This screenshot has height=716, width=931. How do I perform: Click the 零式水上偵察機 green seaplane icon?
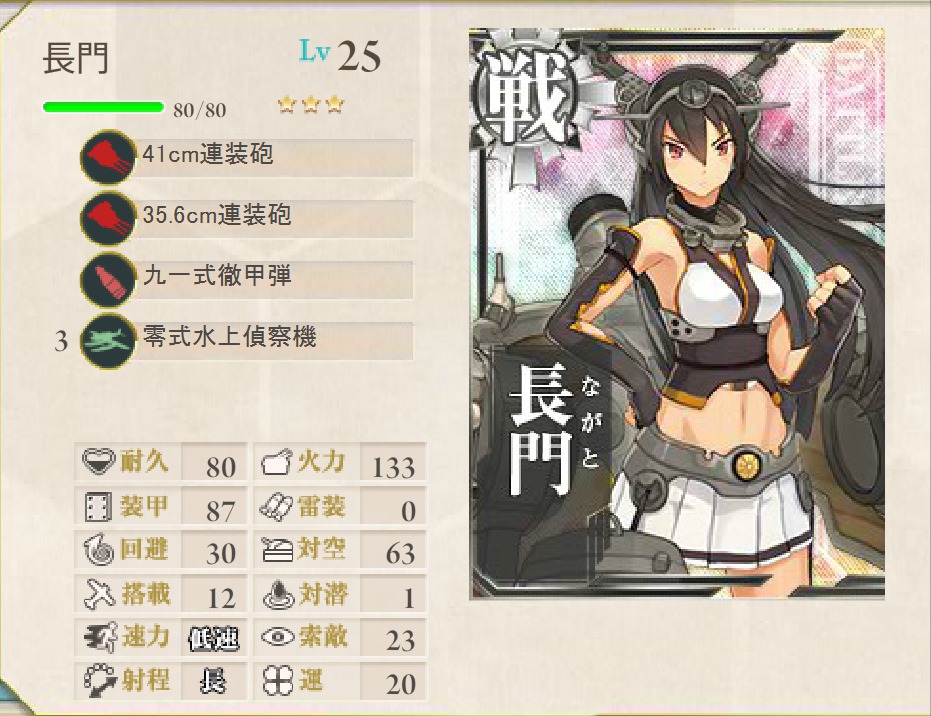pyautogui.click(x=107, y=341)
